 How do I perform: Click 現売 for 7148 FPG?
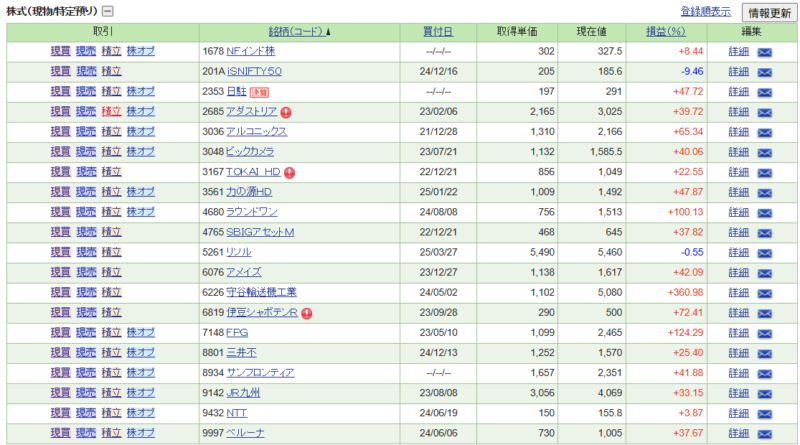pos(86,332)
